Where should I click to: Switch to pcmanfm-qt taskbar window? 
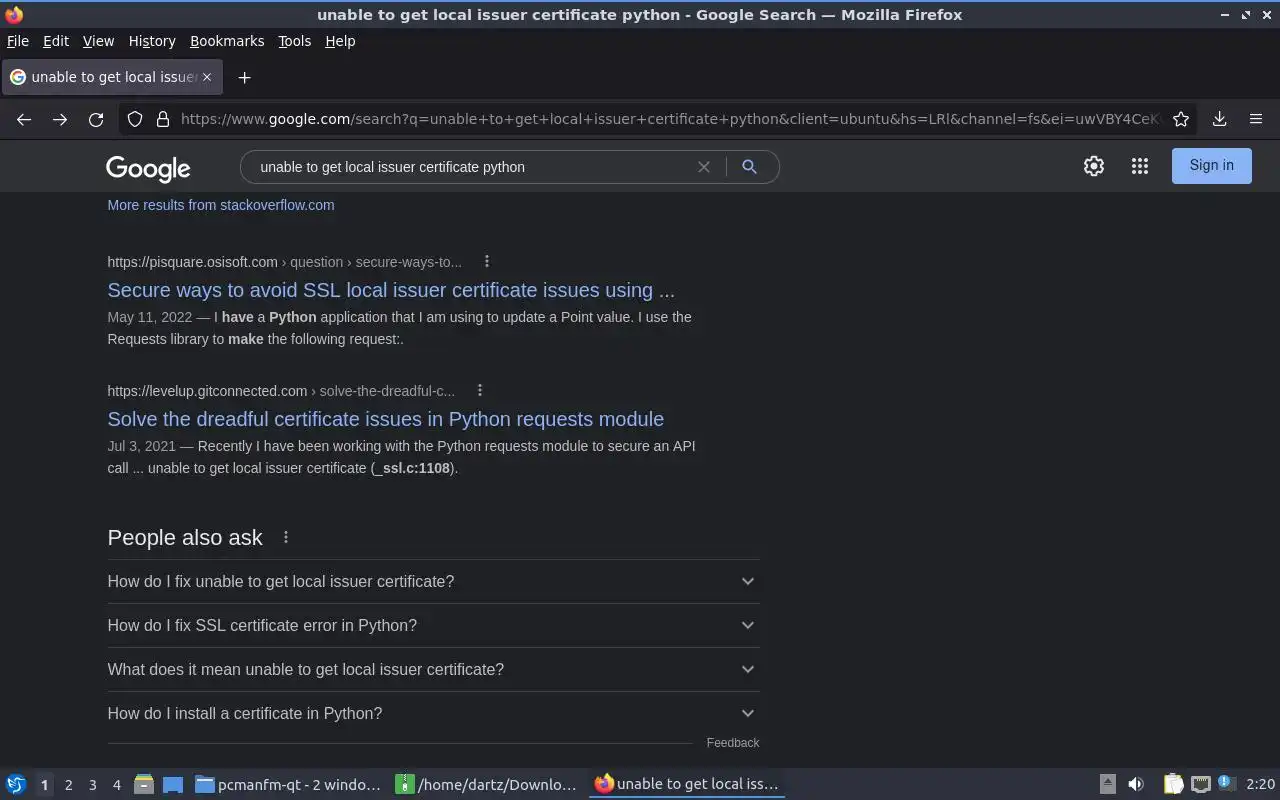tap(288, 785)
